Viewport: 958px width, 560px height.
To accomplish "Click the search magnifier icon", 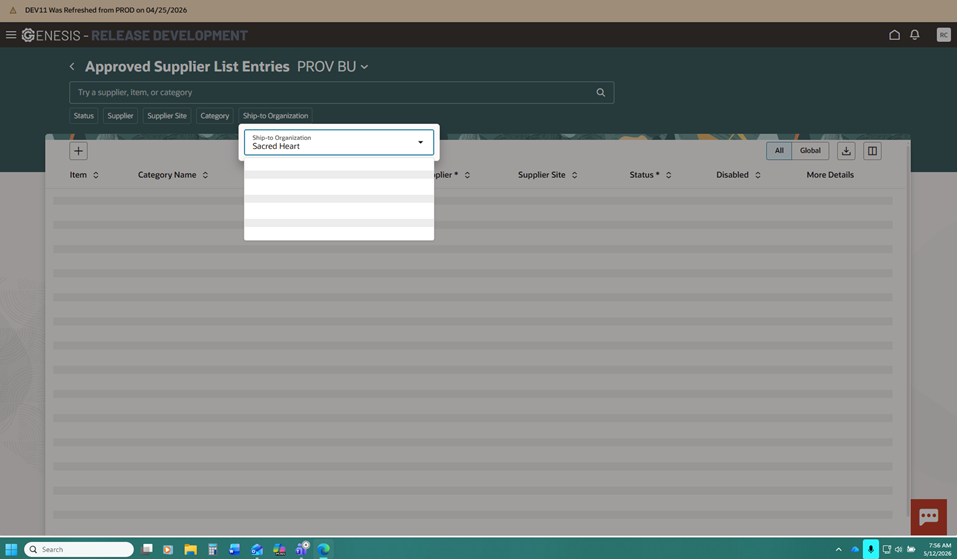I will pyautogui.click(x=601, y=92).
